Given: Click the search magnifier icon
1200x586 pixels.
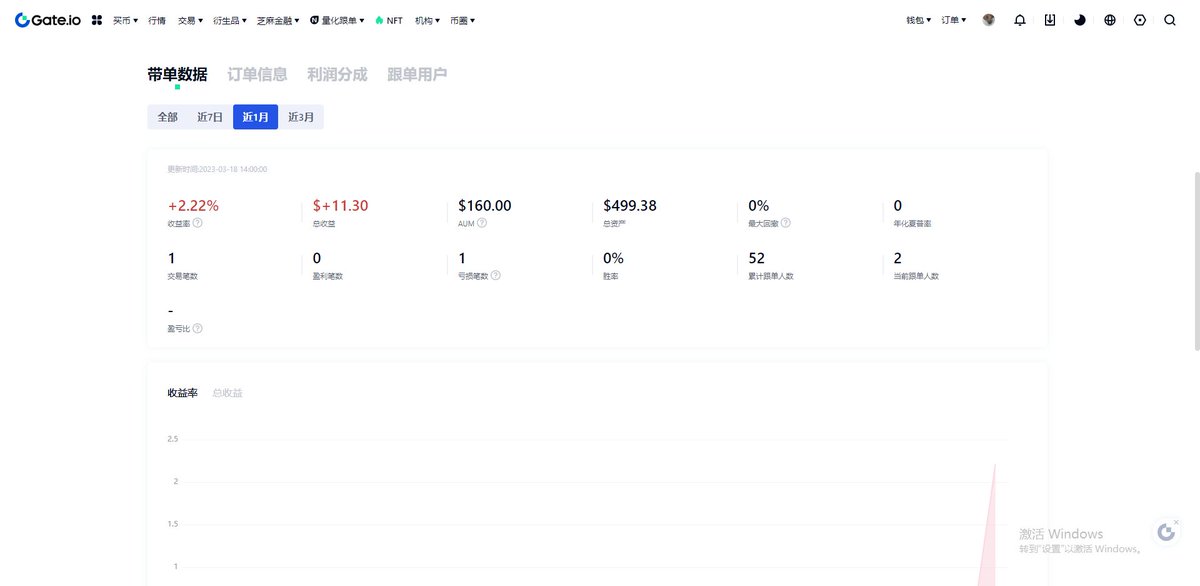Looking at the screenshot, I should 1169,20.
